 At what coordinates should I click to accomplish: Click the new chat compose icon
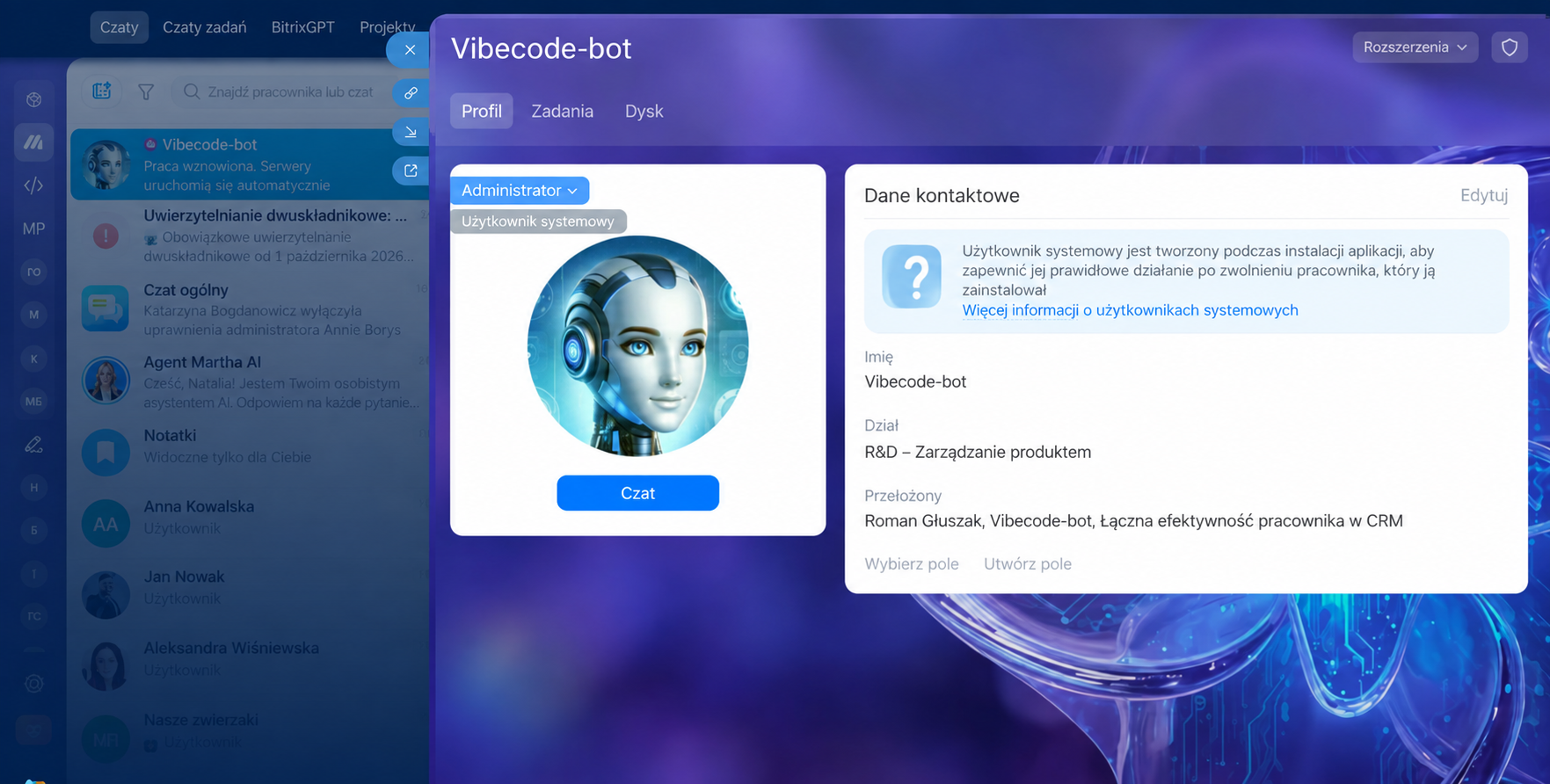[102, 91]
